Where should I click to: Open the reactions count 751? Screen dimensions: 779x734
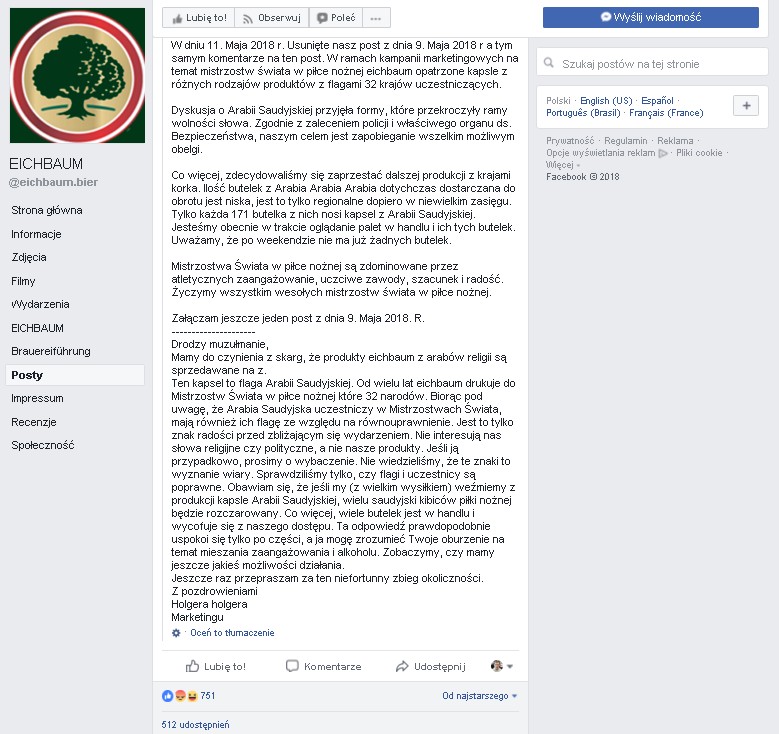189,696
